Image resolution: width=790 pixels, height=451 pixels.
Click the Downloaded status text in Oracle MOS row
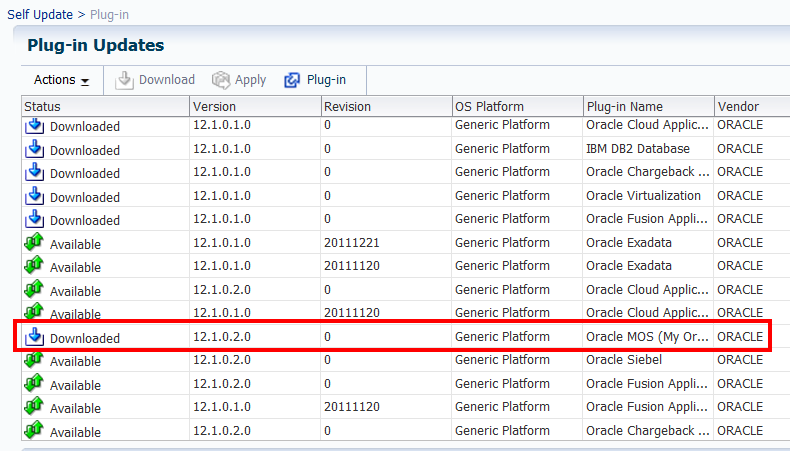point(85,339)
